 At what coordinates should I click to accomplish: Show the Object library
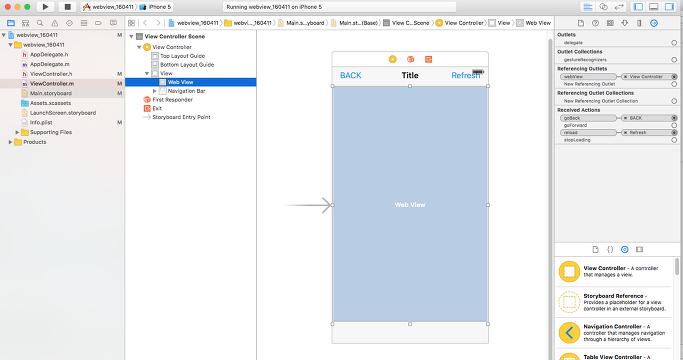pos(625,250)
